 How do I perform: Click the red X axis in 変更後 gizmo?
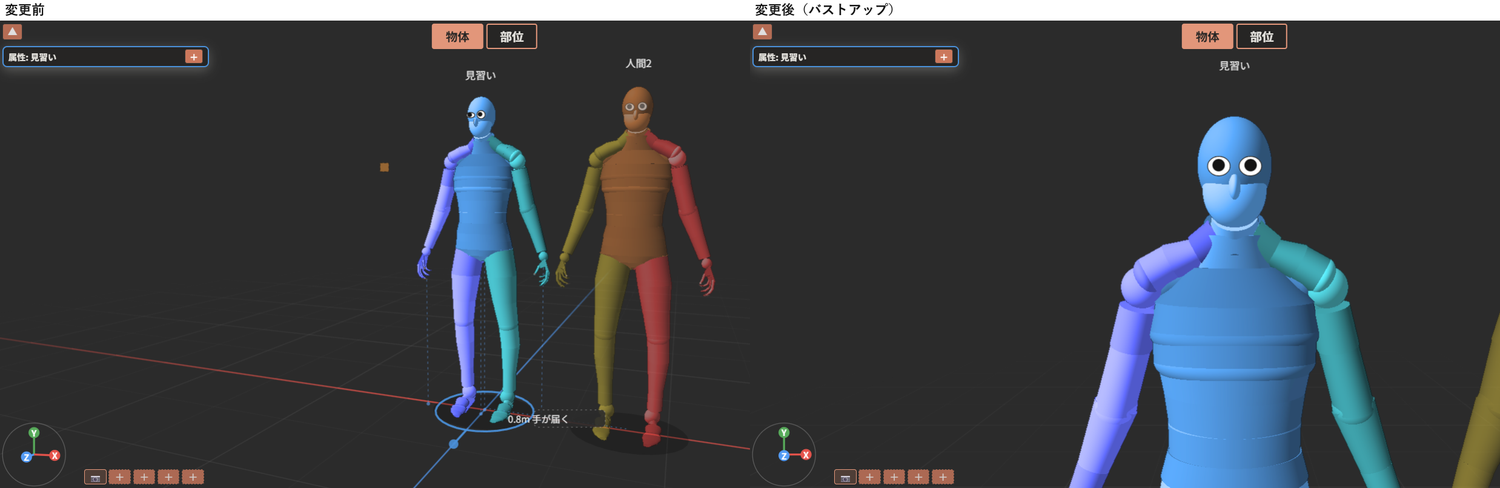(805, 455)
